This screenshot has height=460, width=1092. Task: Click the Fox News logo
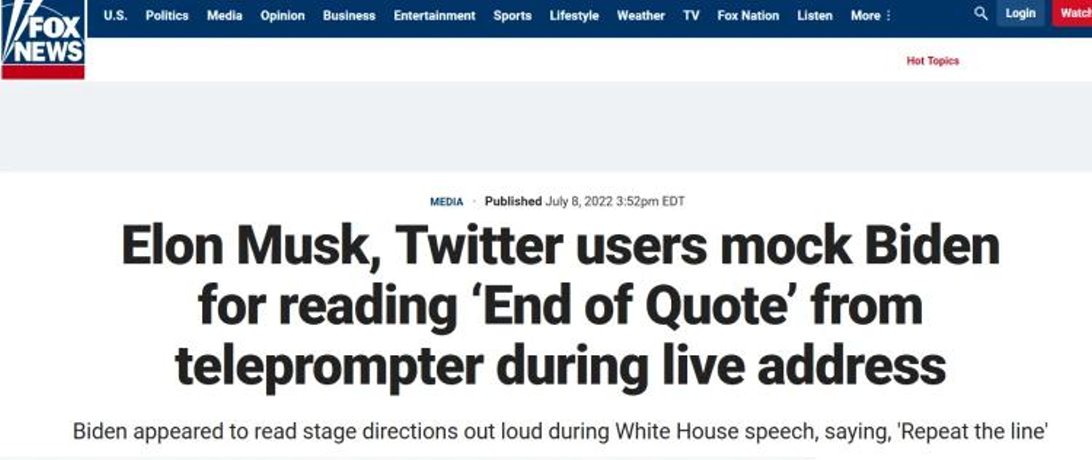click(43, 40)
